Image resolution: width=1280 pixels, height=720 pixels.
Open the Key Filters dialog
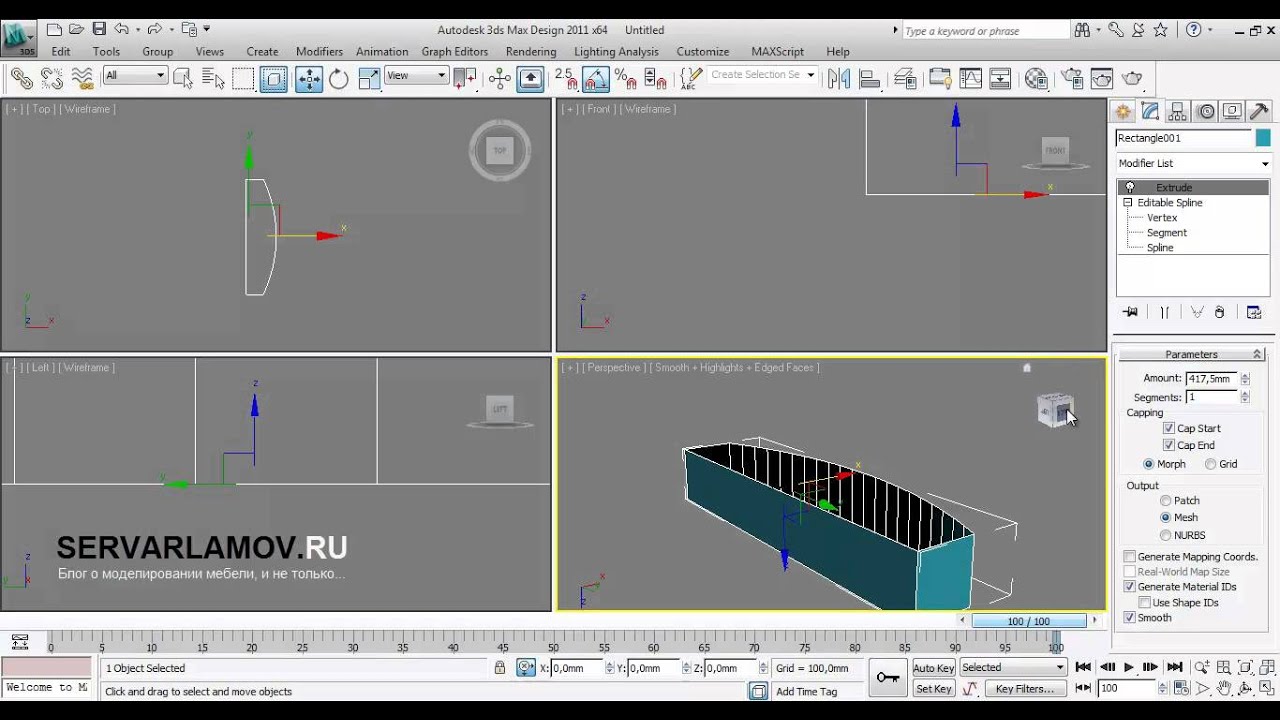tap(1025, 689)
